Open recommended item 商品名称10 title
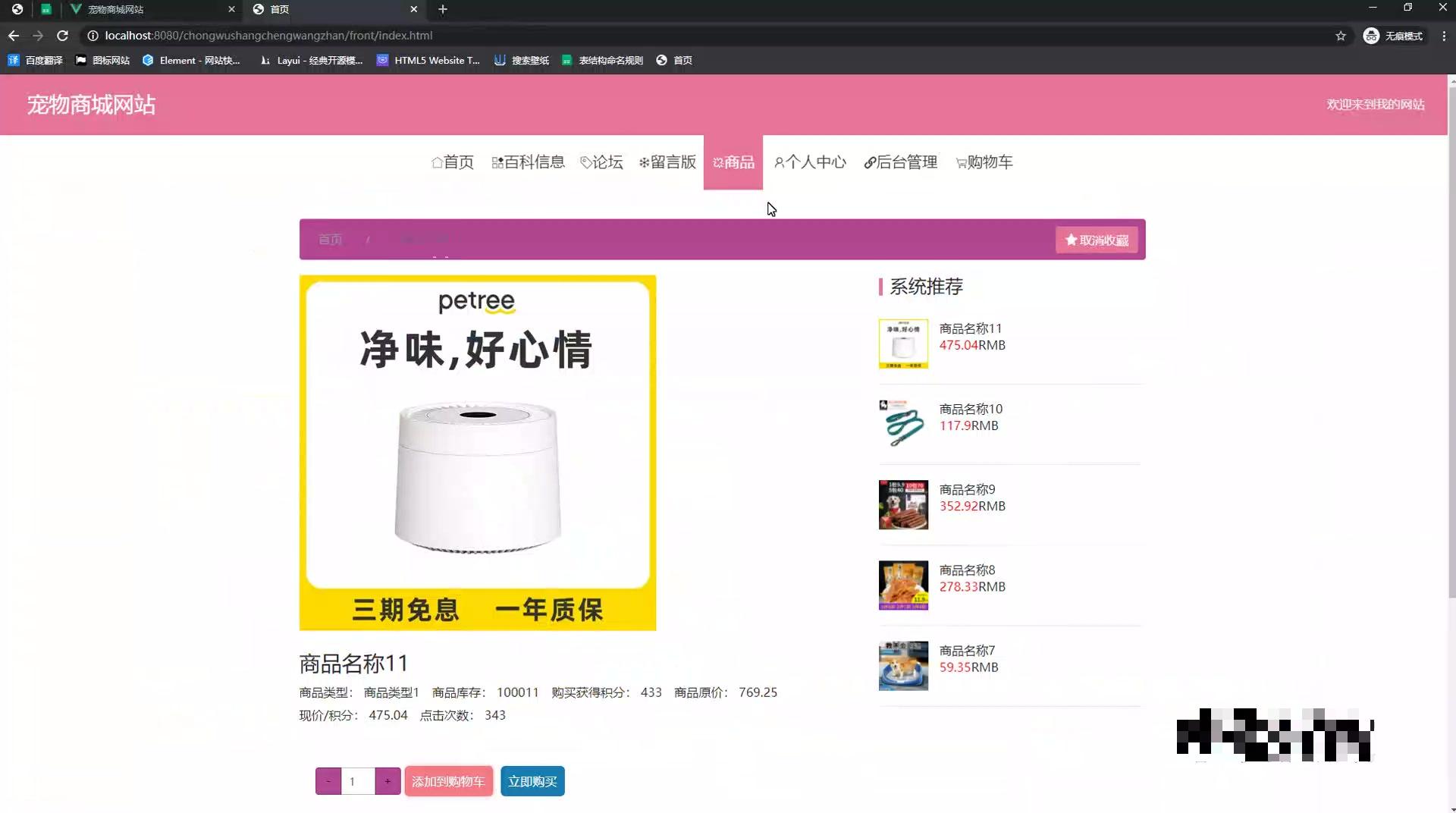1456x813 pixels. (971, 409)
